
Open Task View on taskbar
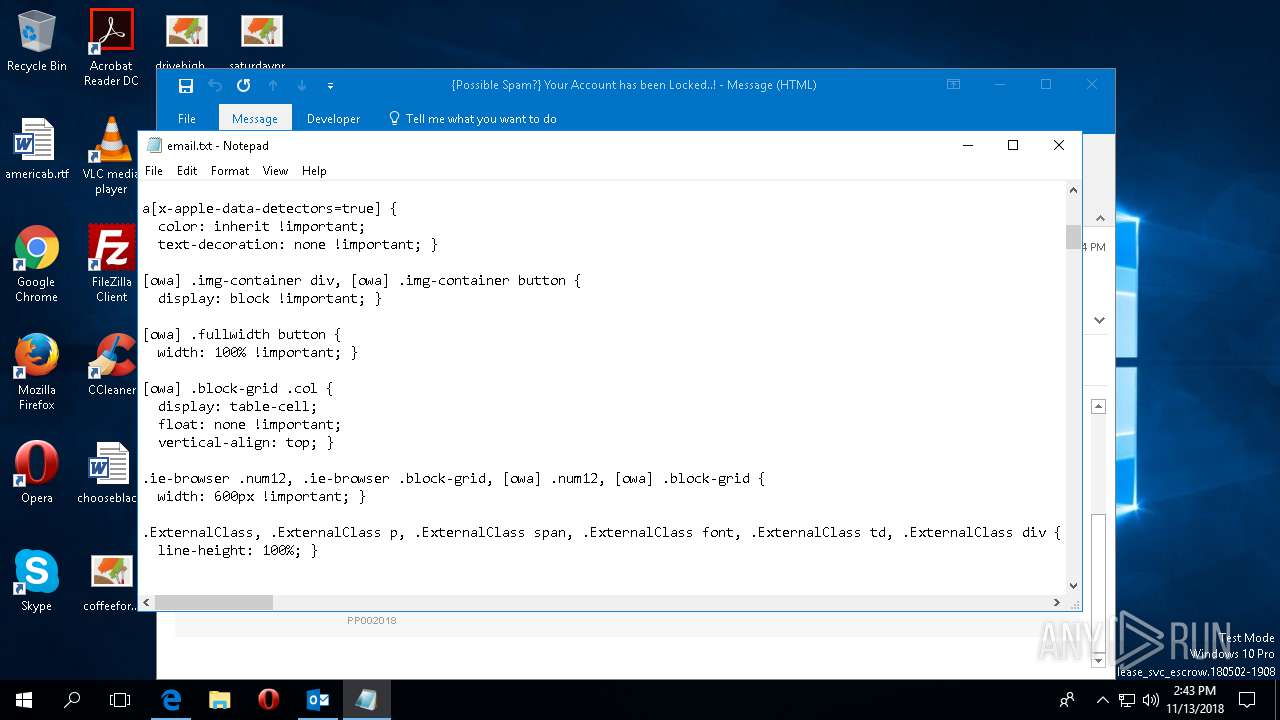120,700
